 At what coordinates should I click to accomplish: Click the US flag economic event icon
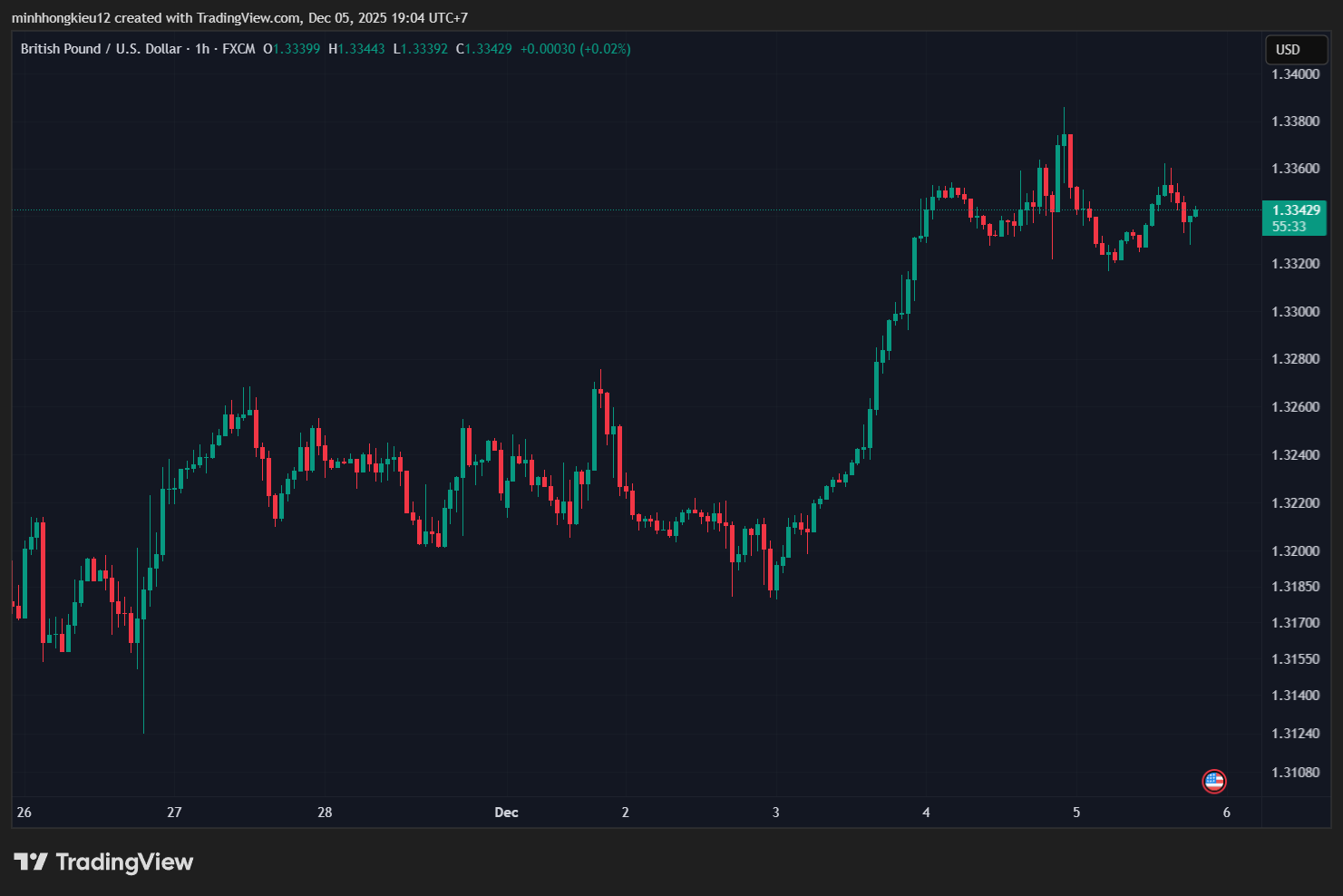click(x=1213, y=780)
